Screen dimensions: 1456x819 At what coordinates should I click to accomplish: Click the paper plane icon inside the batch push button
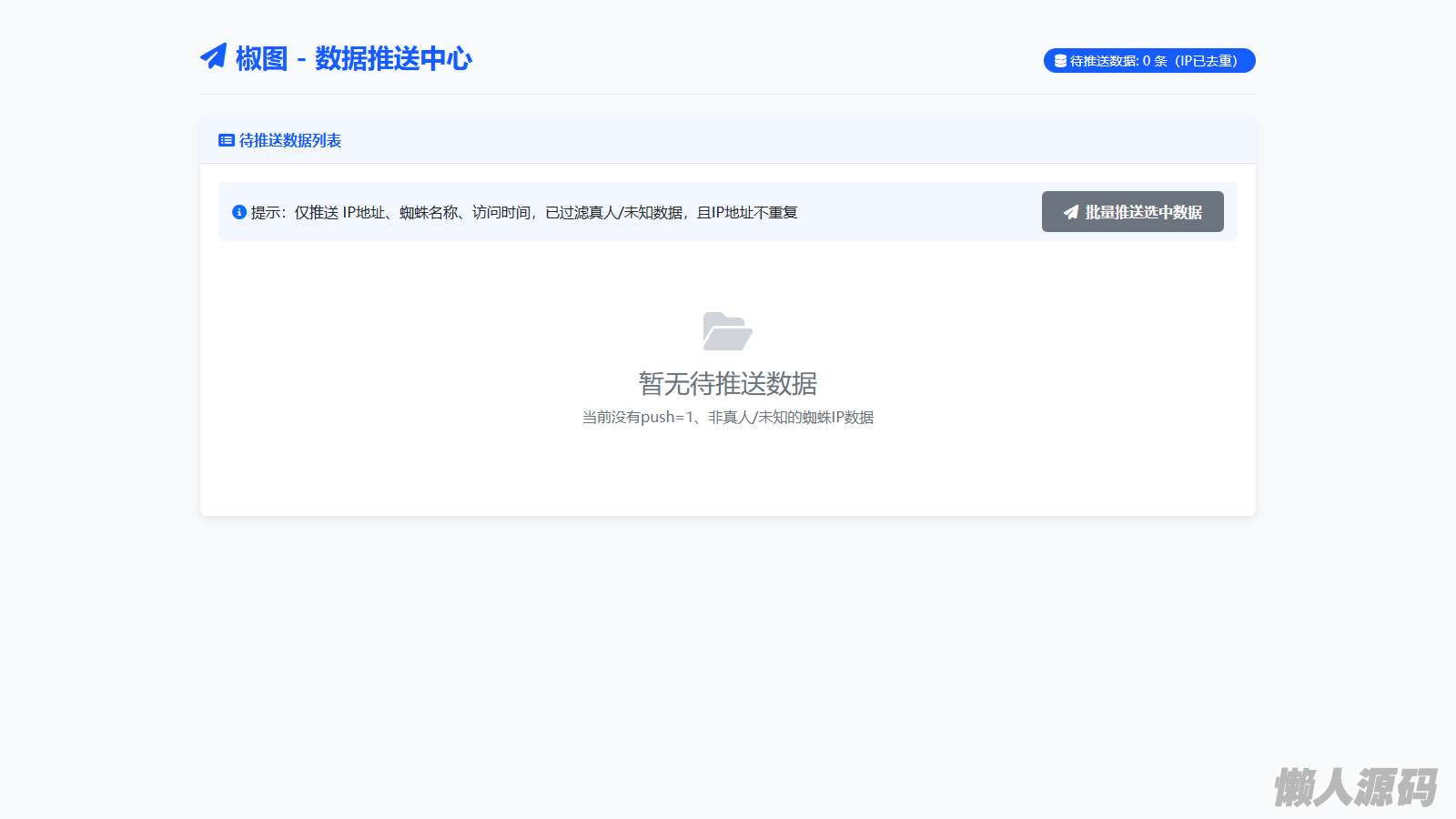pos(1071,212)
